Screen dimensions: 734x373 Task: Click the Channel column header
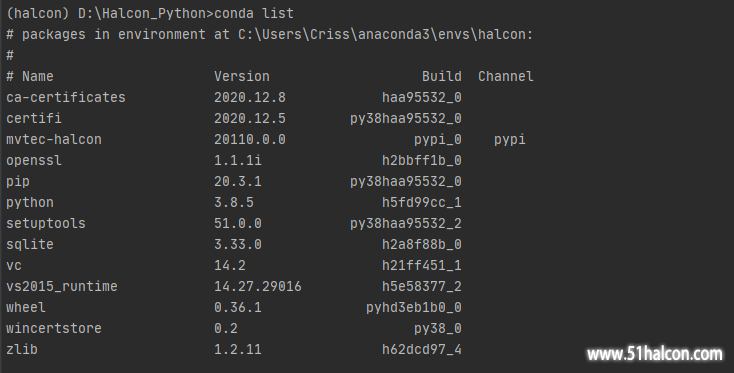506,76
